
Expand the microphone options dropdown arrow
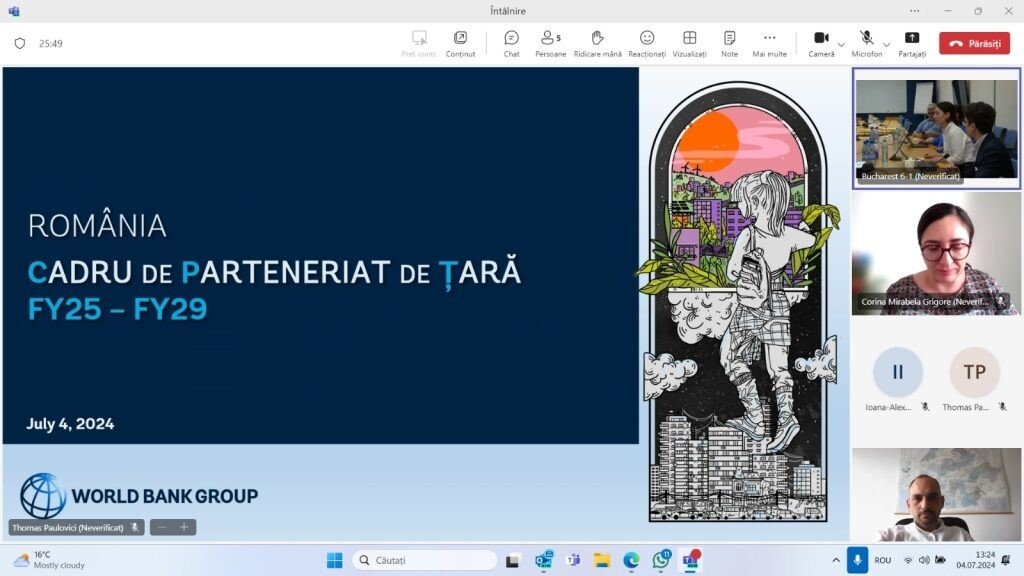[887, 45]
